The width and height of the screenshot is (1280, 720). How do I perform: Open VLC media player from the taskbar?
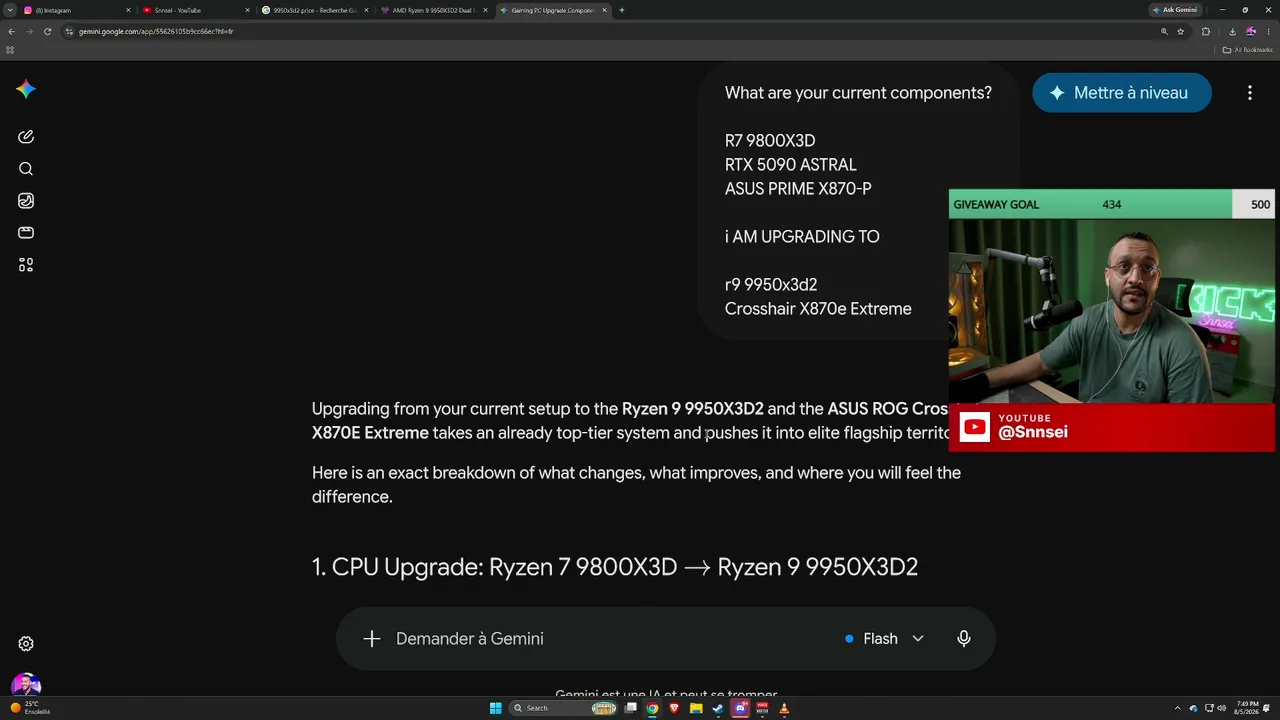[784, 708]
